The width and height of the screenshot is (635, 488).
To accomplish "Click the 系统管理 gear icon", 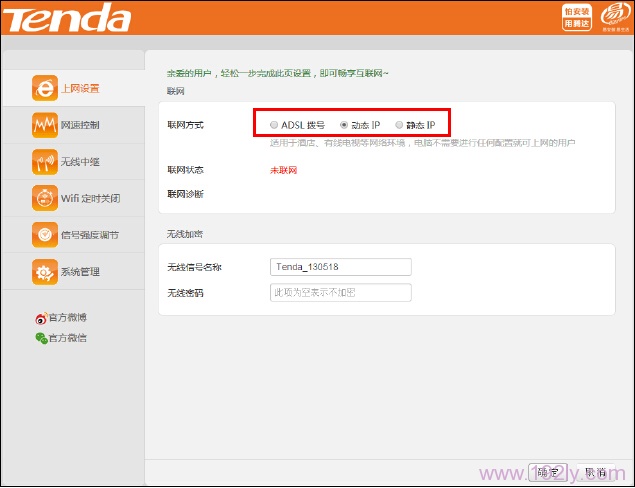I will point(45,272).
